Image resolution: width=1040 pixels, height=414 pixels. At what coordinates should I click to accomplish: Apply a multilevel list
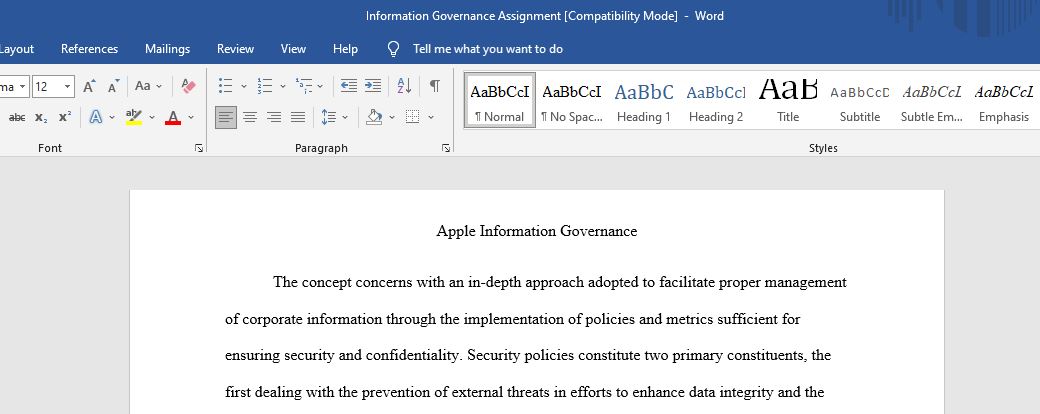click(304, 86)
